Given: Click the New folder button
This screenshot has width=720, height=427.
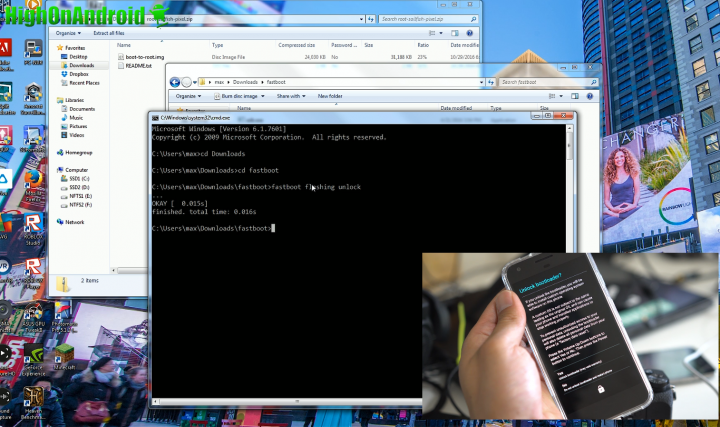Looking at the screenshot, I should tap(330, 96).
